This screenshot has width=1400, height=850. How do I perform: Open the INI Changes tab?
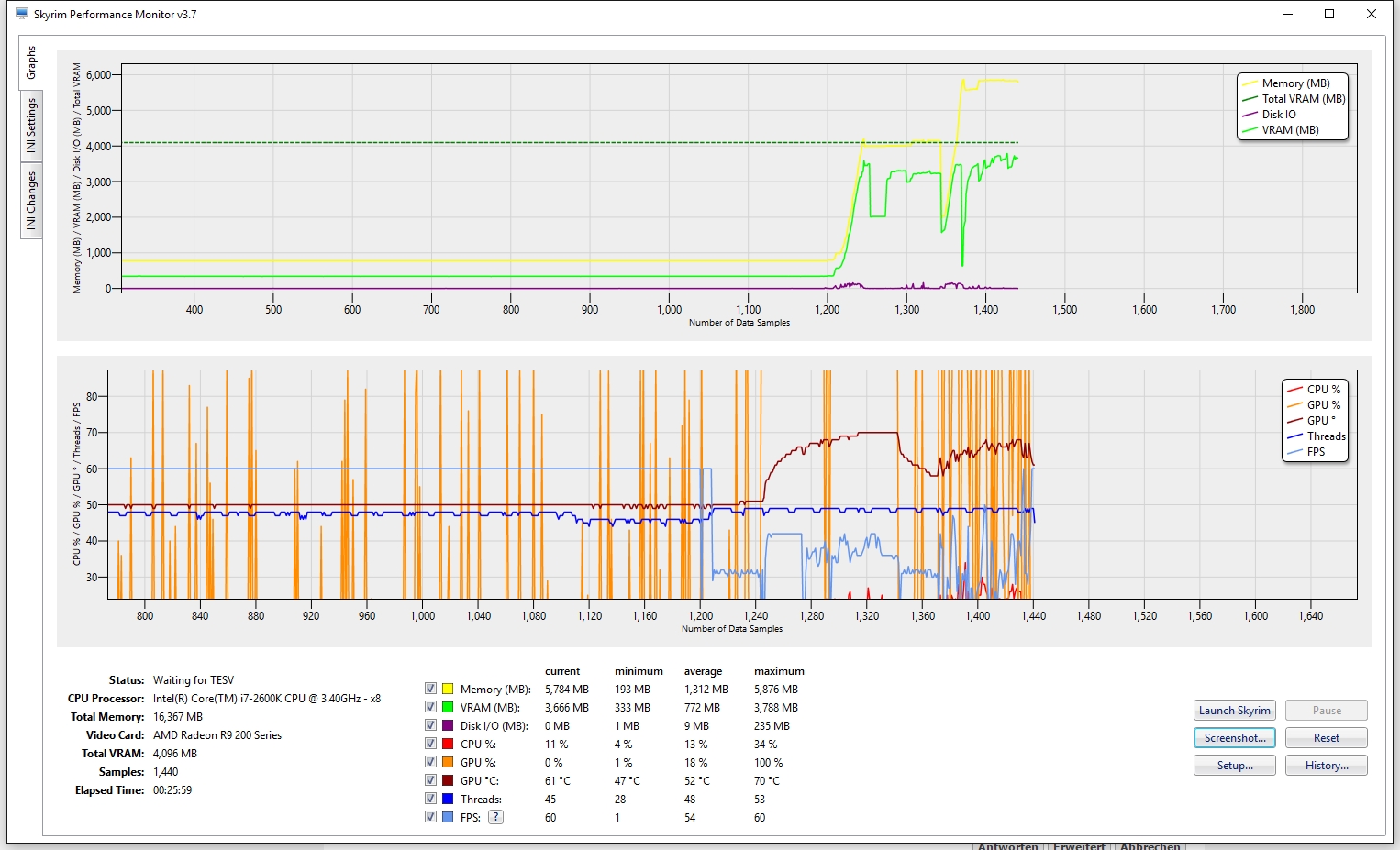point(31,201)
